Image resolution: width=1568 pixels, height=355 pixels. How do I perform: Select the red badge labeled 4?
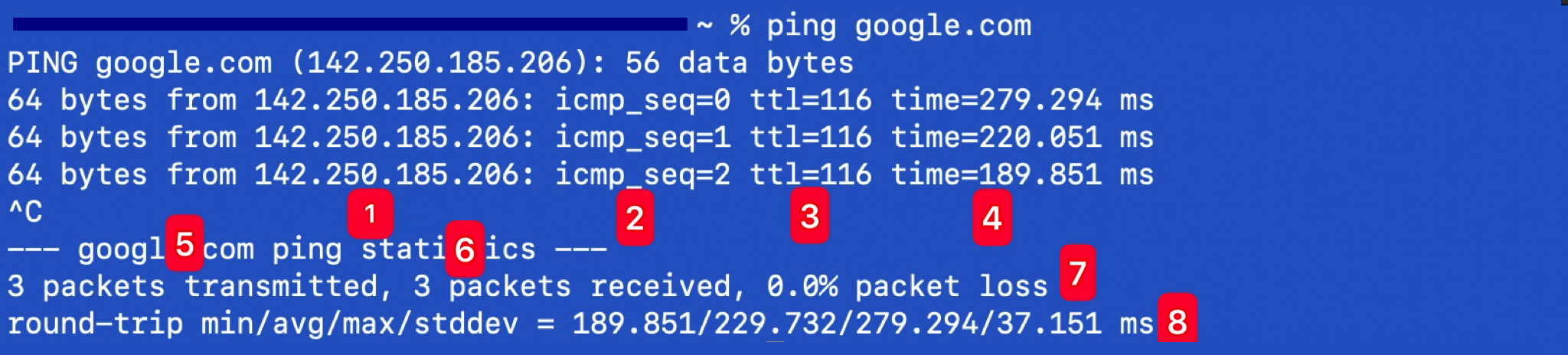(x=992, y=219)
